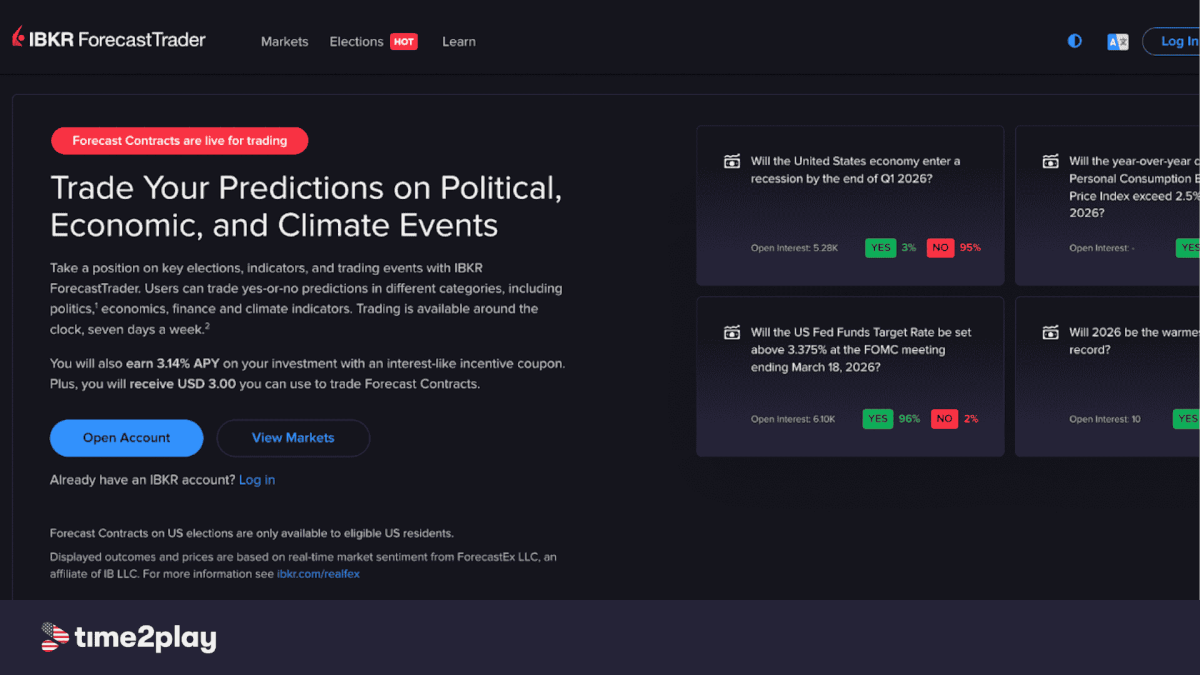The height and width of the screenshot is (675, 1200).
Task: Click money icon on 2026 warmest card
Action: tap(1050, 332)
